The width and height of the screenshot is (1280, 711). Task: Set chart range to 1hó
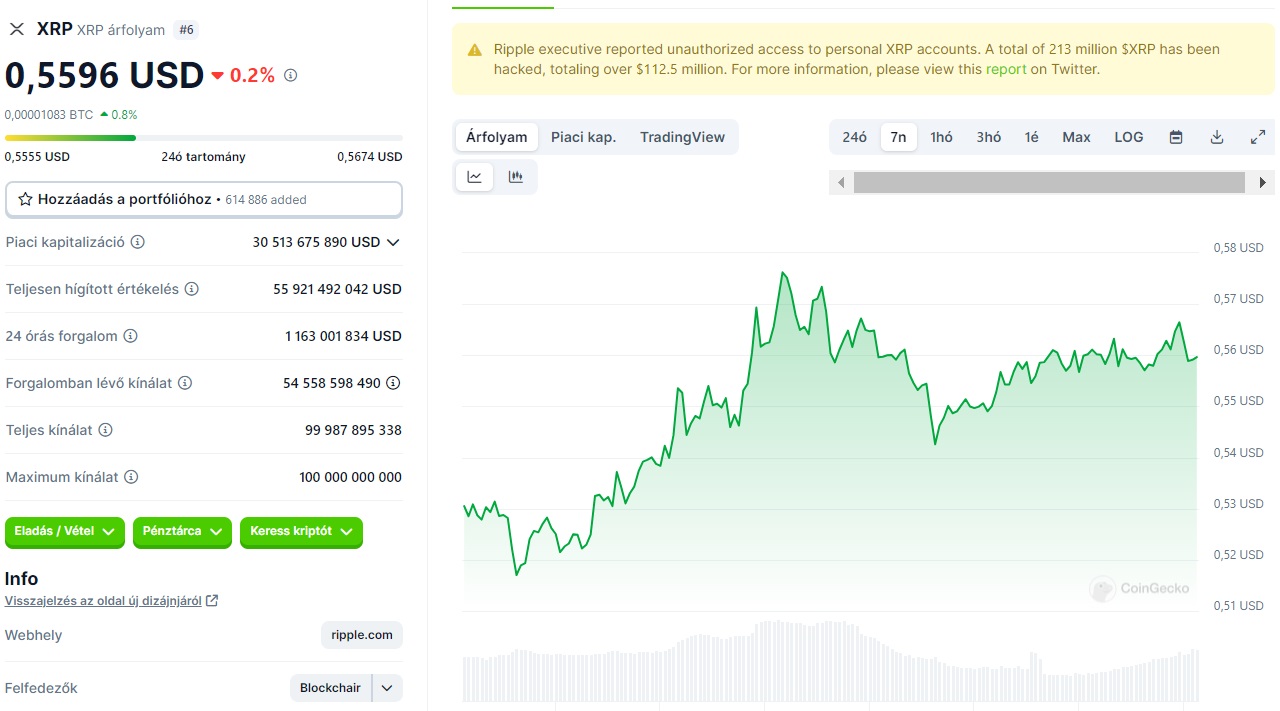coord(941,137)
